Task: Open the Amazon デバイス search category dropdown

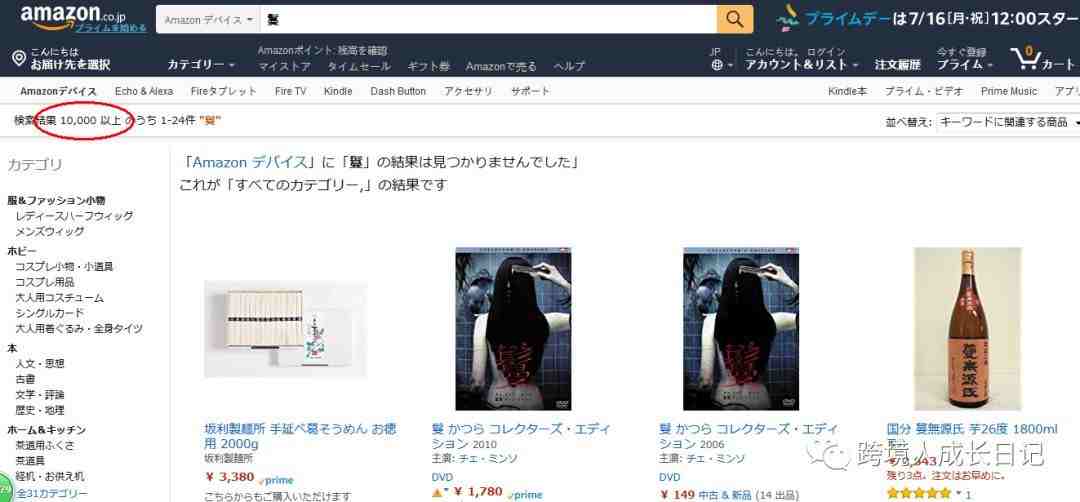Action: tap(208, 20)
